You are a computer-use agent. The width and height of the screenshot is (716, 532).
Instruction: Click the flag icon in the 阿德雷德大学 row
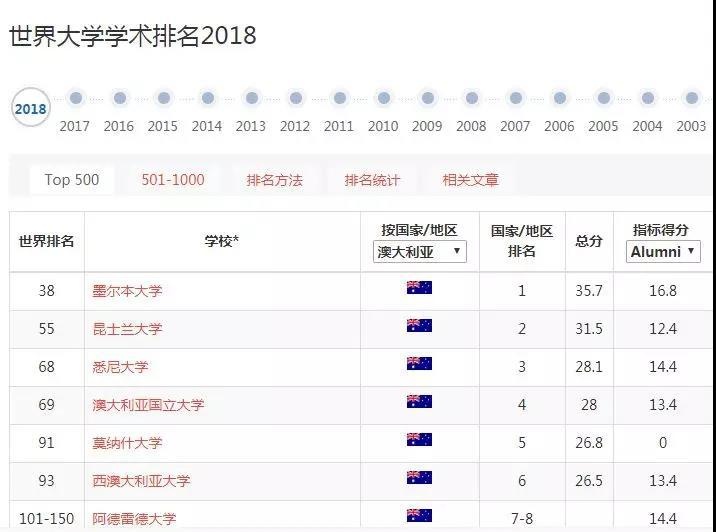pos(419,516)
